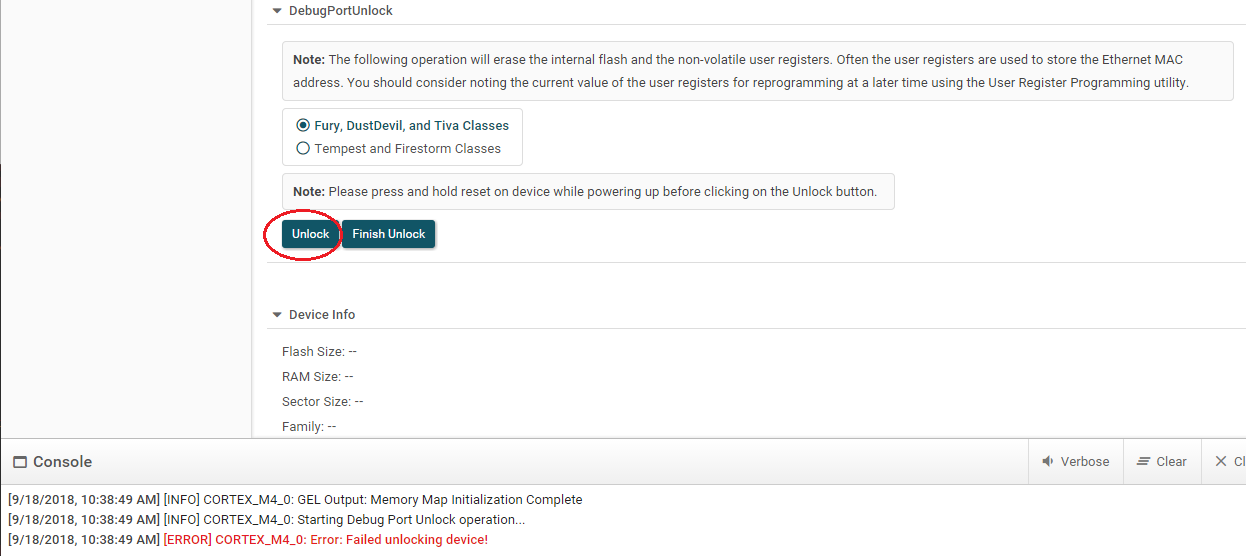Select Tempest and Firestorm Classes option

click(x=303, y=148)
